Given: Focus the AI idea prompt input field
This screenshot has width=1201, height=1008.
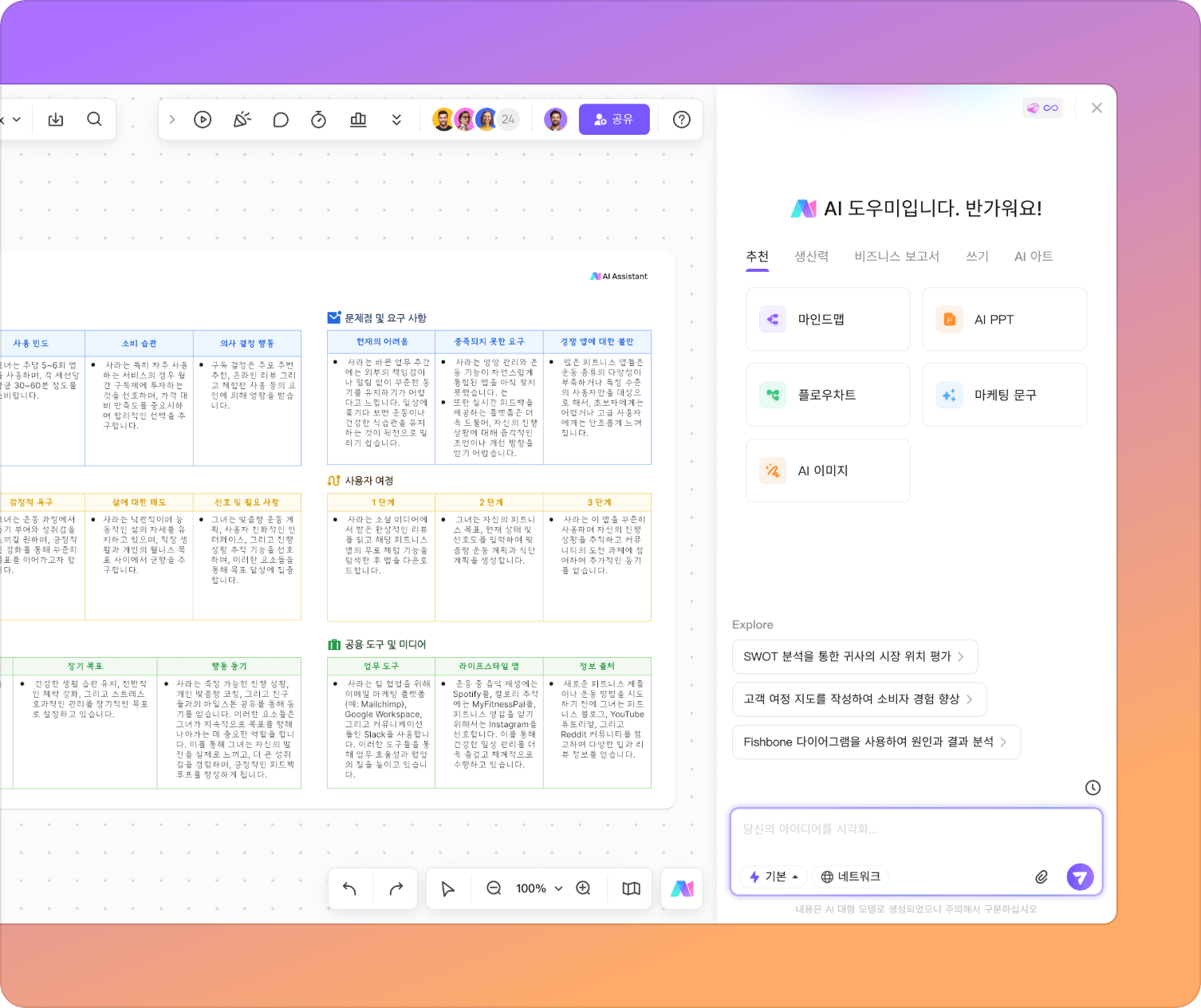Looking at the screenshot, I should pyautogui.click(x=916, y=829).
